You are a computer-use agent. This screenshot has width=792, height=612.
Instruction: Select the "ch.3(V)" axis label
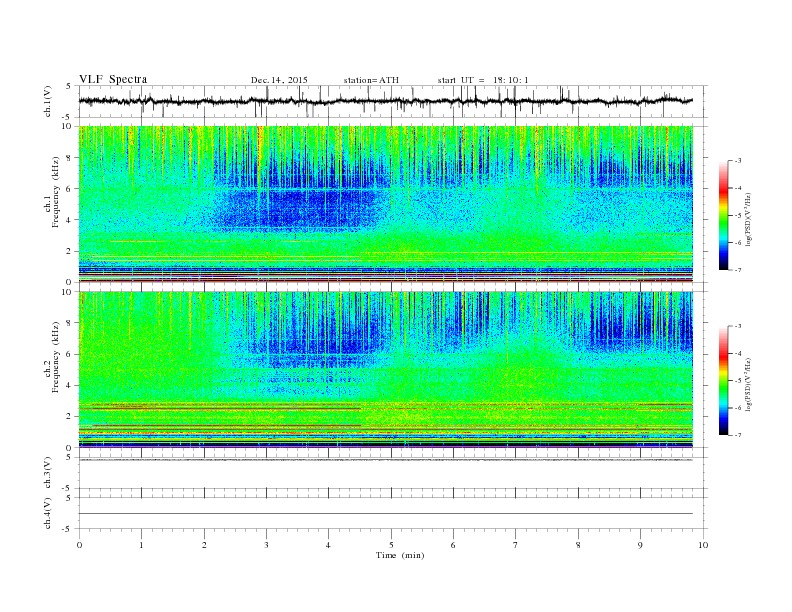pyautogui.click(x=47, y=472)
